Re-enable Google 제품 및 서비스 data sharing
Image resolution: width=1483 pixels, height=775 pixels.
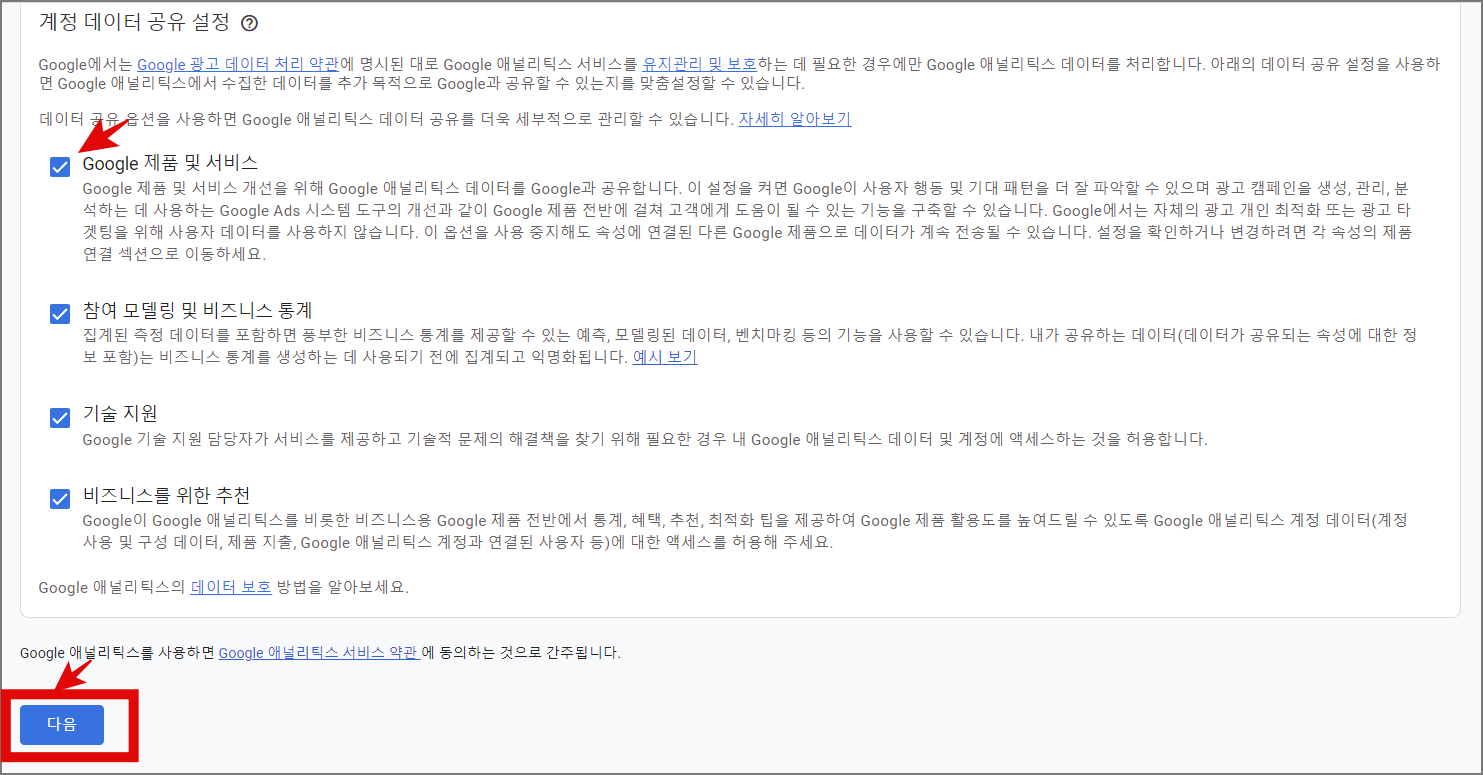[60, 165]
